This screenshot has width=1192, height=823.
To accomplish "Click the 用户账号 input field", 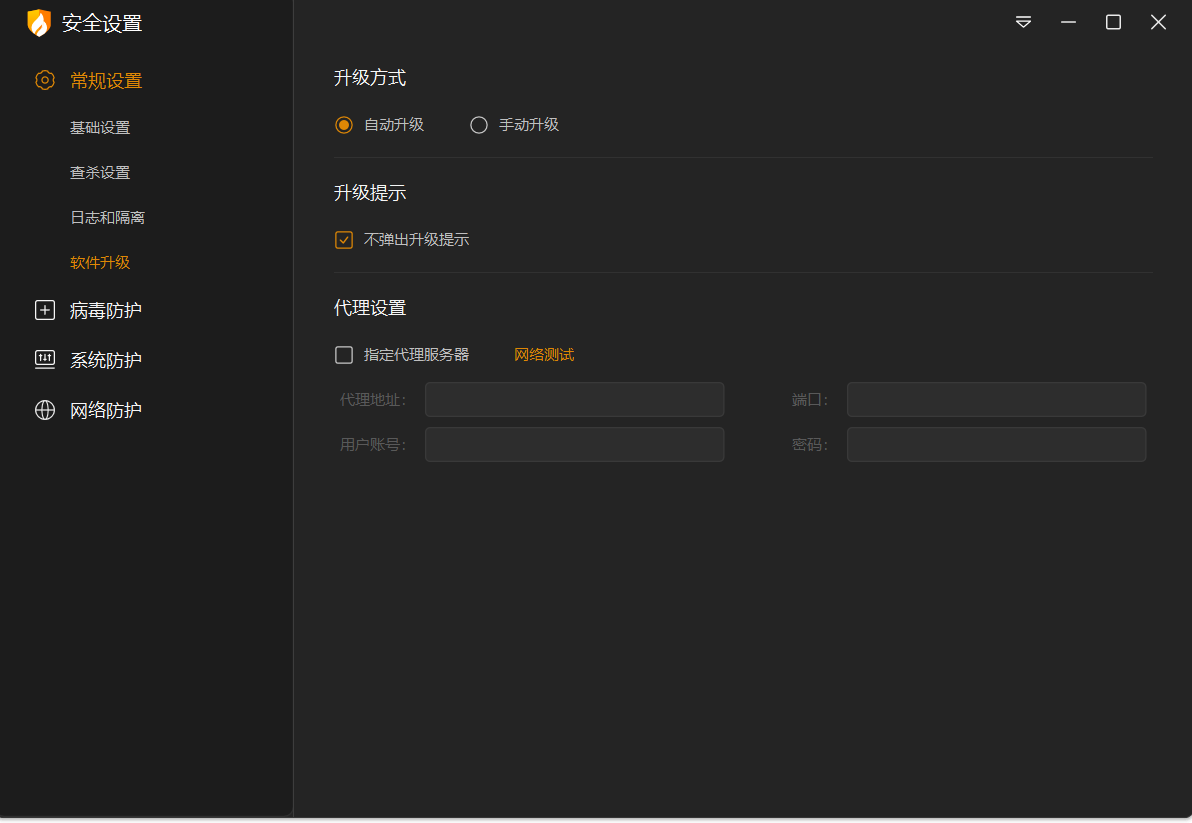I will pos(575,445).
